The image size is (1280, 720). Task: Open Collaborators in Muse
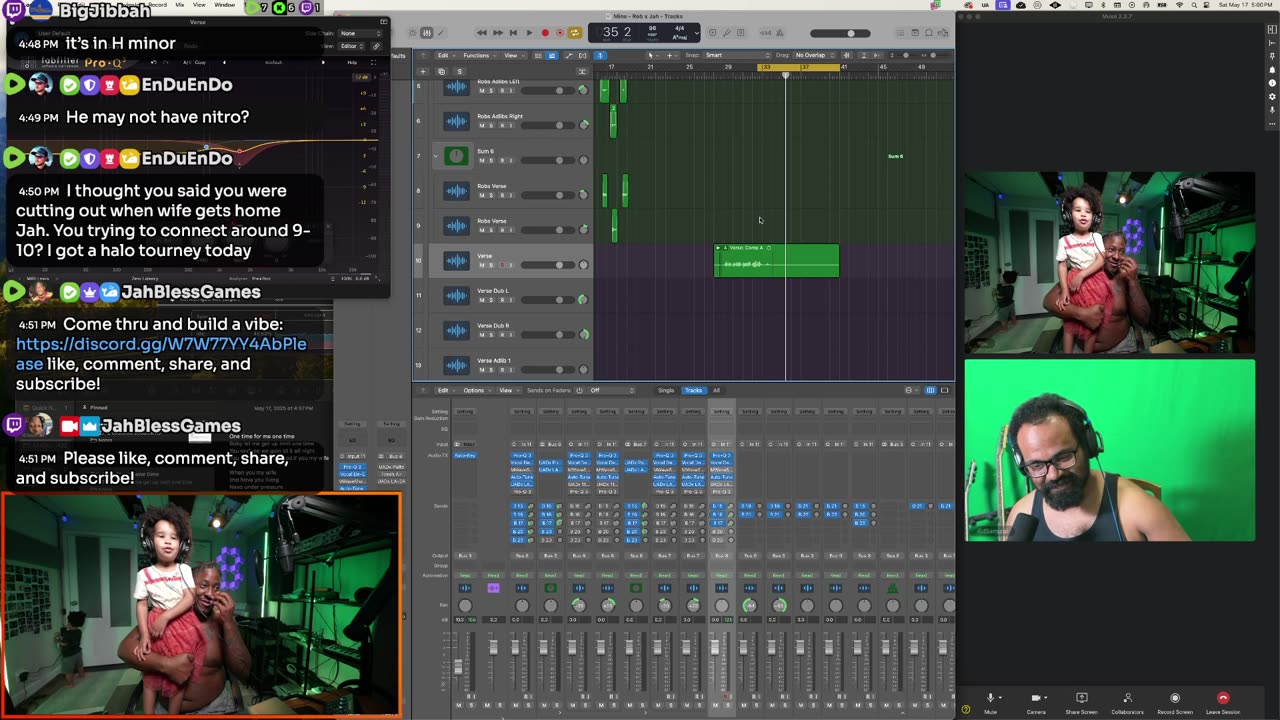tap(1127, 702)
